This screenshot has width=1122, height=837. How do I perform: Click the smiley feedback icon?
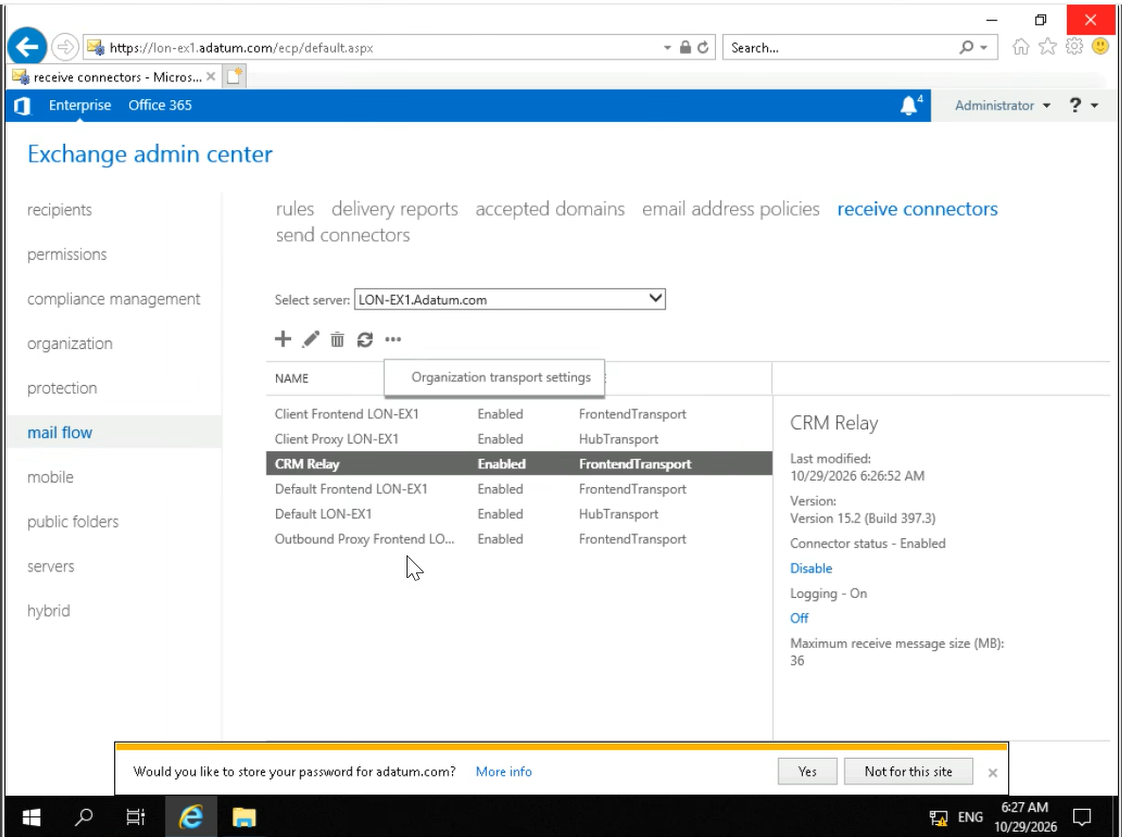click(x=1101, y=47)
